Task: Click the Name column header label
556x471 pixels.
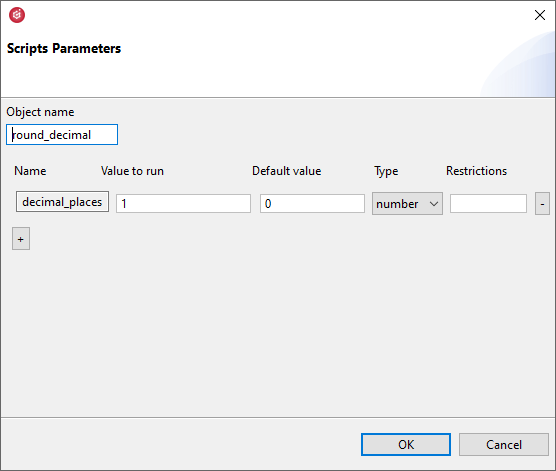Action: (x=30, y=171)
